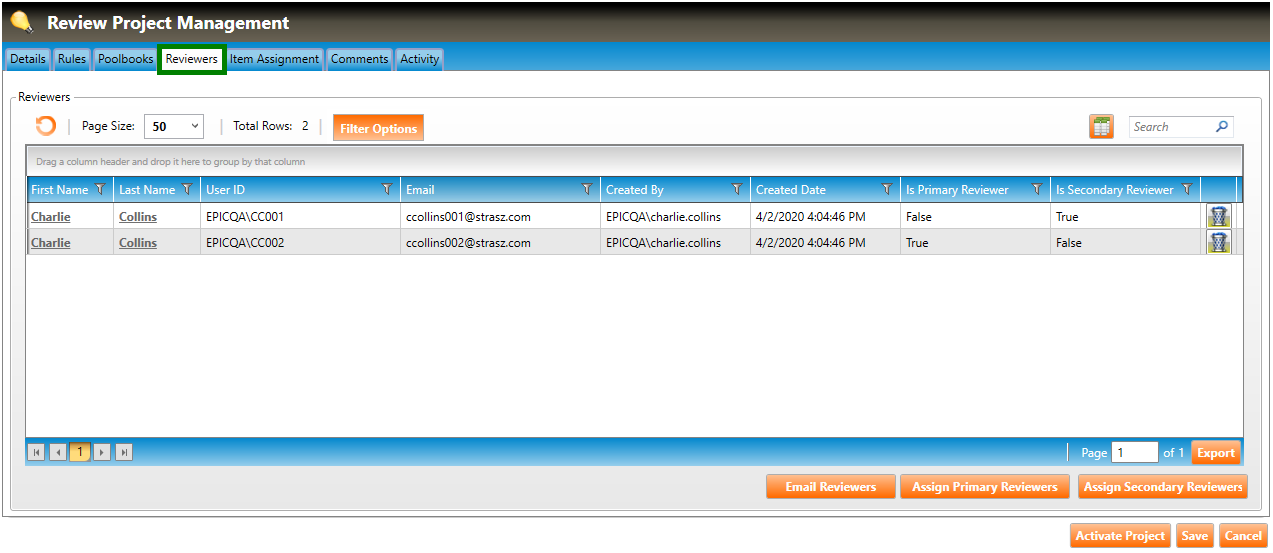
Task: Open the First Name column filter icon
Action: pos(99,189)
